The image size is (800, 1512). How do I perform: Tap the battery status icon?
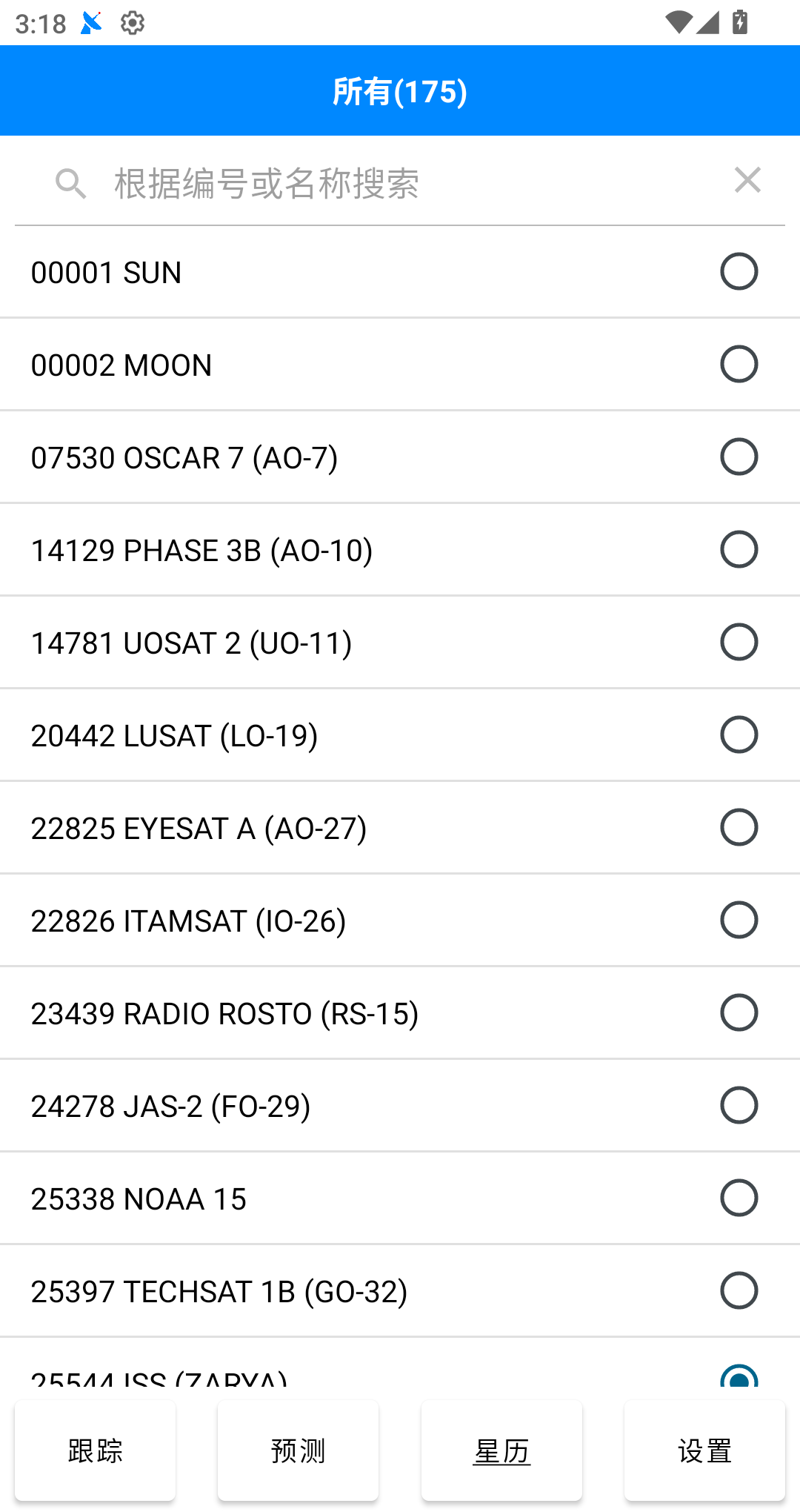[x=740, y=22]
